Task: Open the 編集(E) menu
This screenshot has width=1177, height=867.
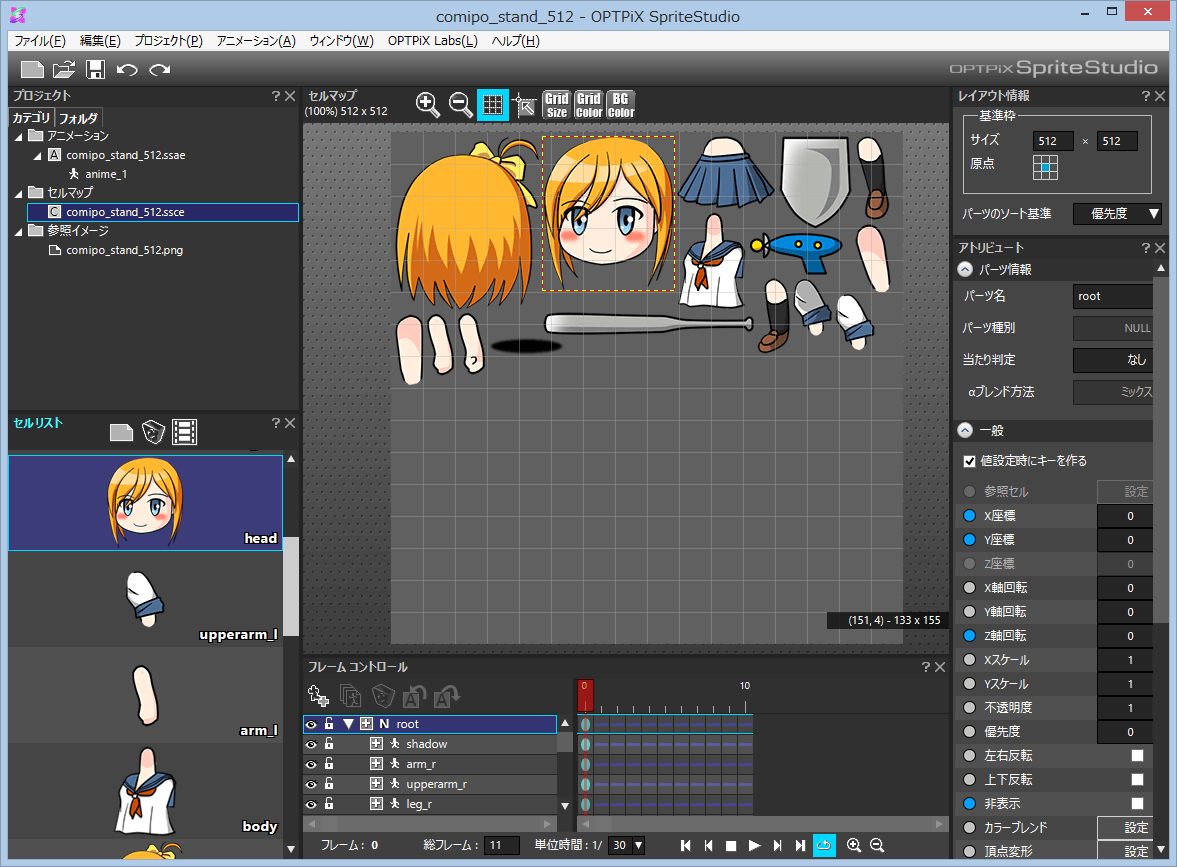Action: pyautogui.click(x=100, y=41)
